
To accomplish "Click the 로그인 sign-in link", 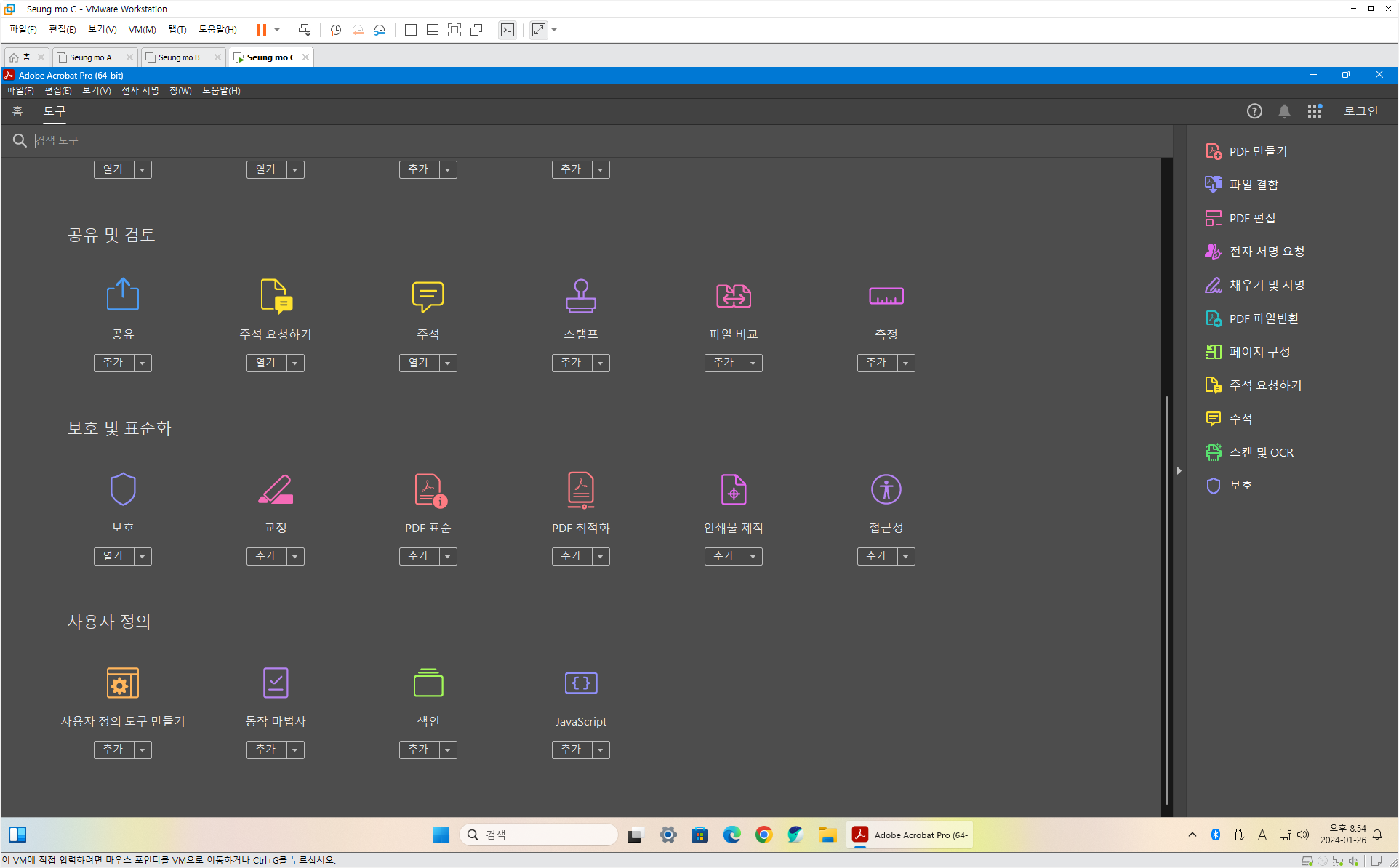I will [1360, 111].
